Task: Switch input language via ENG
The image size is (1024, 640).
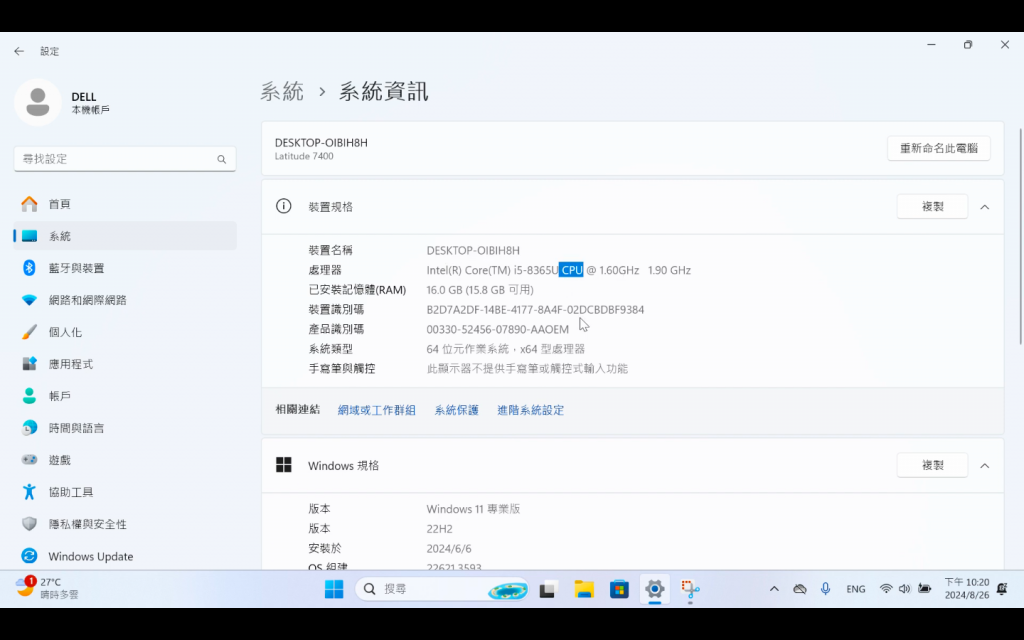Action: pyautogui.click(x=856, y=589)
